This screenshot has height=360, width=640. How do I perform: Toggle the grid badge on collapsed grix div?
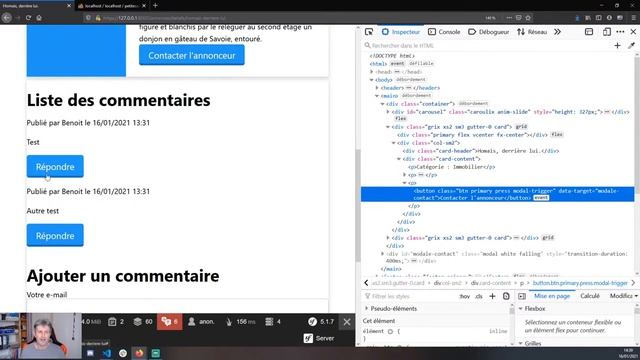[548, 238]
